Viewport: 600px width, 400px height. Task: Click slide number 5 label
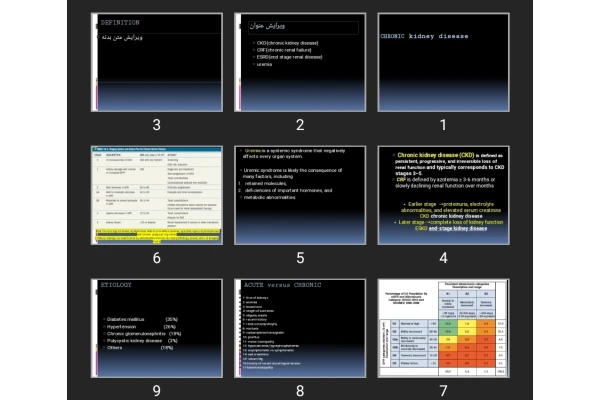300,258
